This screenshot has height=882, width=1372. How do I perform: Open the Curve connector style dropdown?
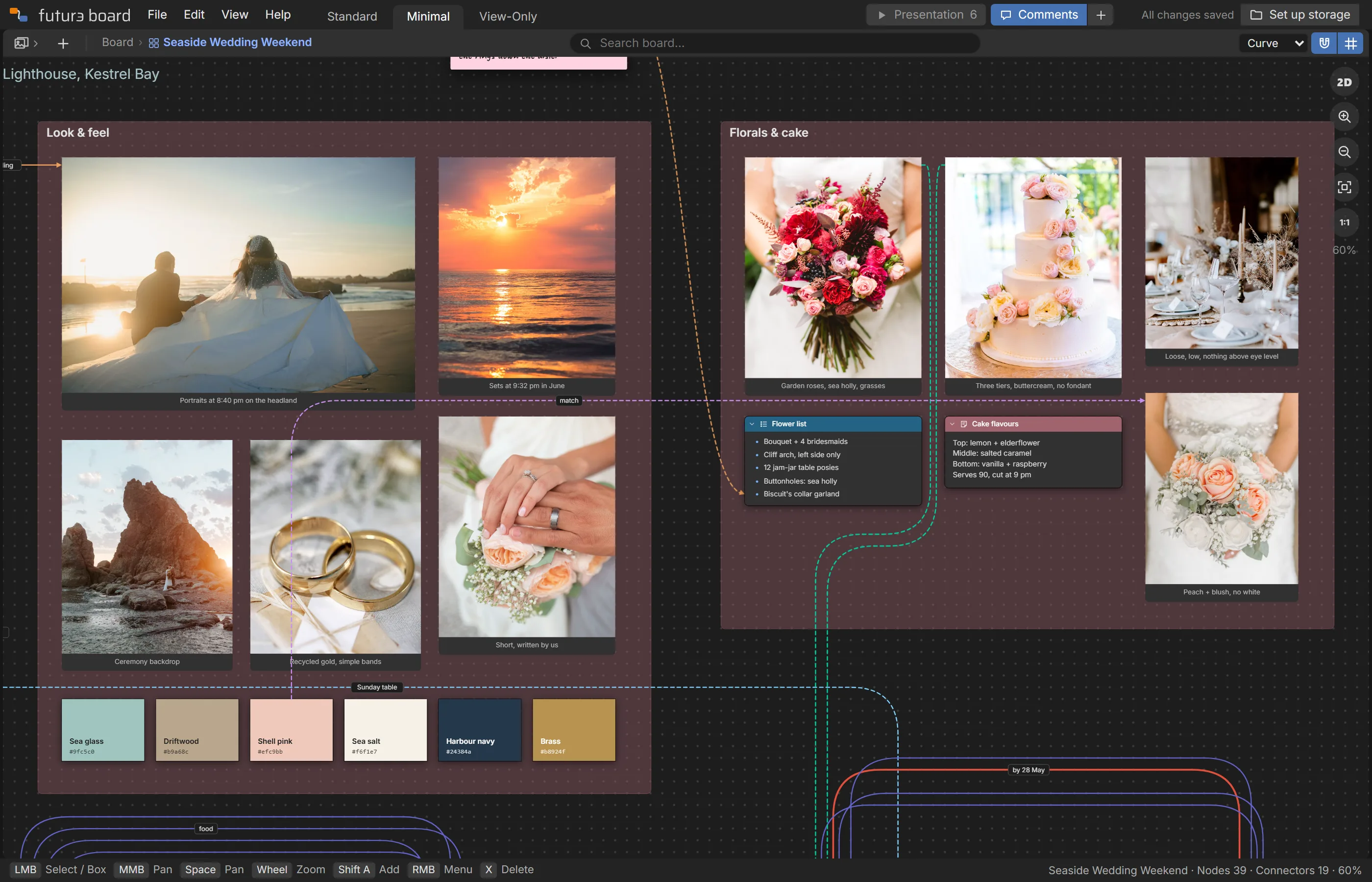tap(1274, 43)
